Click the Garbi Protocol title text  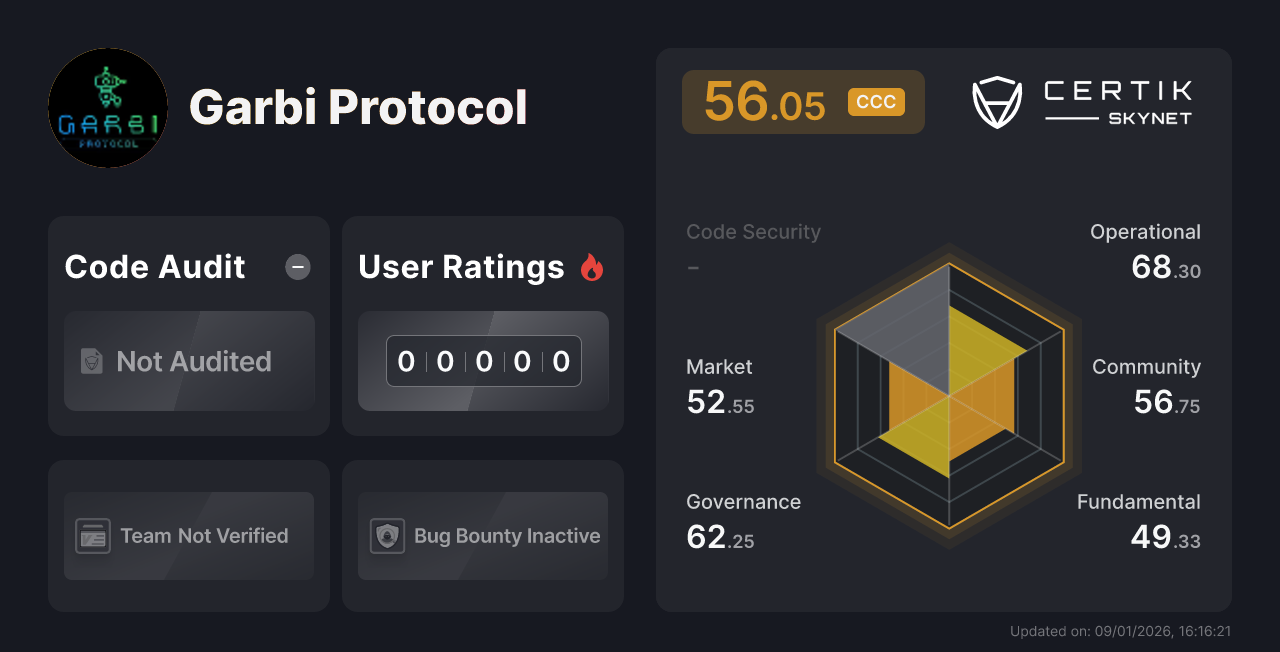[x=360, y=108]
